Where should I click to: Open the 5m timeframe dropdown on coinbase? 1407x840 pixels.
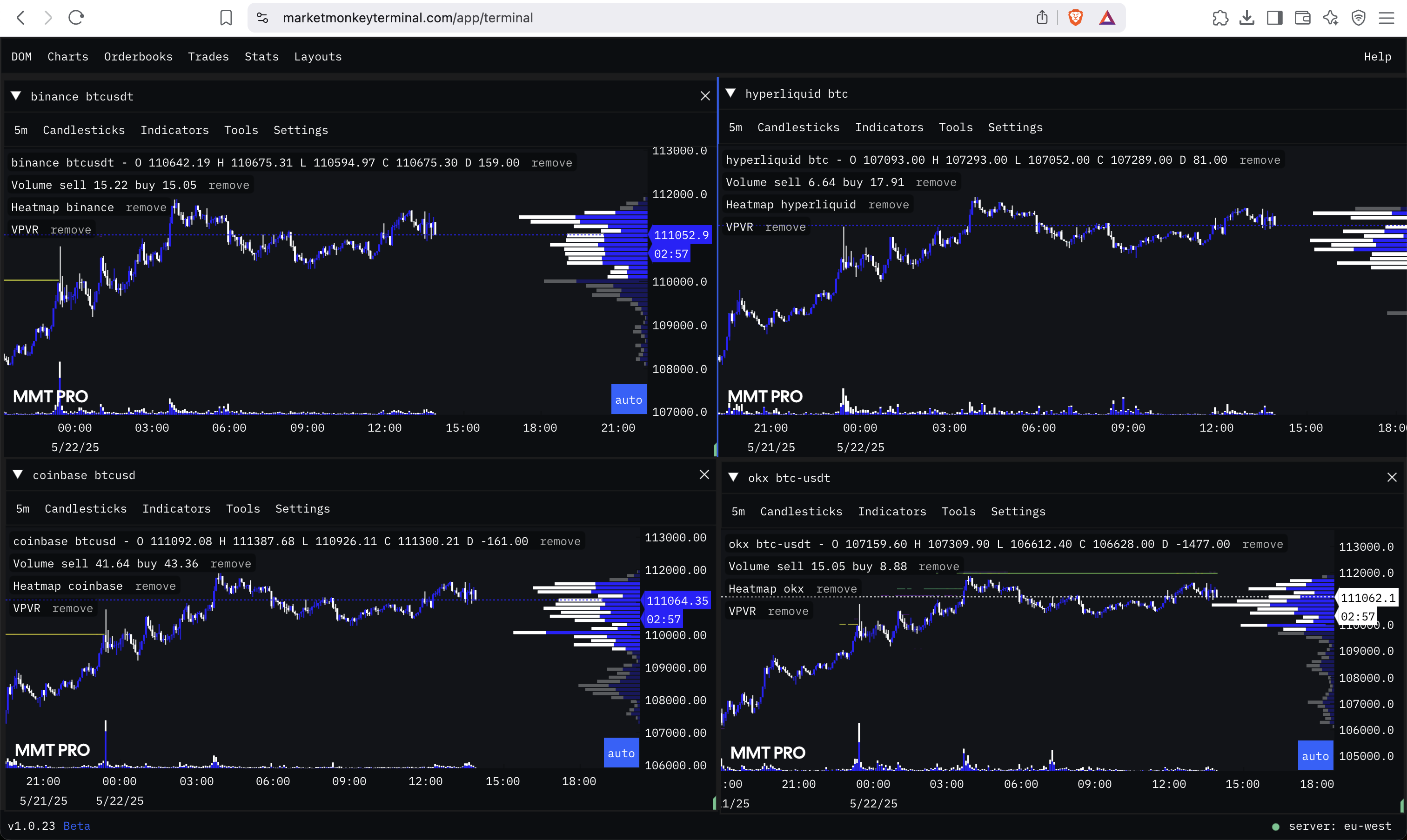tap(23, 508)
